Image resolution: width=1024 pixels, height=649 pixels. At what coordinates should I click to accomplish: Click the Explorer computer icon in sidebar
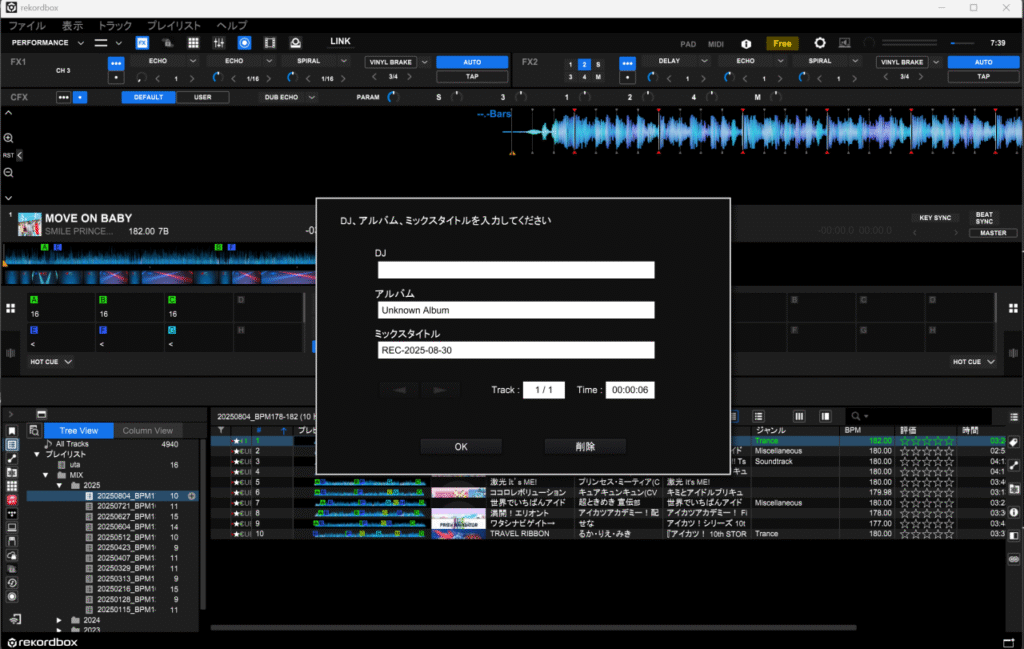click(12, 528)
